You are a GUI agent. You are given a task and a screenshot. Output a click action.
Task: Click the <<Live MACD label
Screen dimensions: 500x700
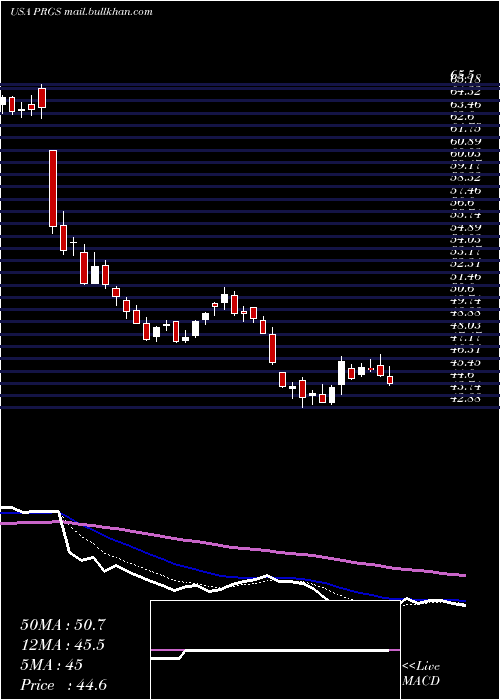[x=421, y=674]
